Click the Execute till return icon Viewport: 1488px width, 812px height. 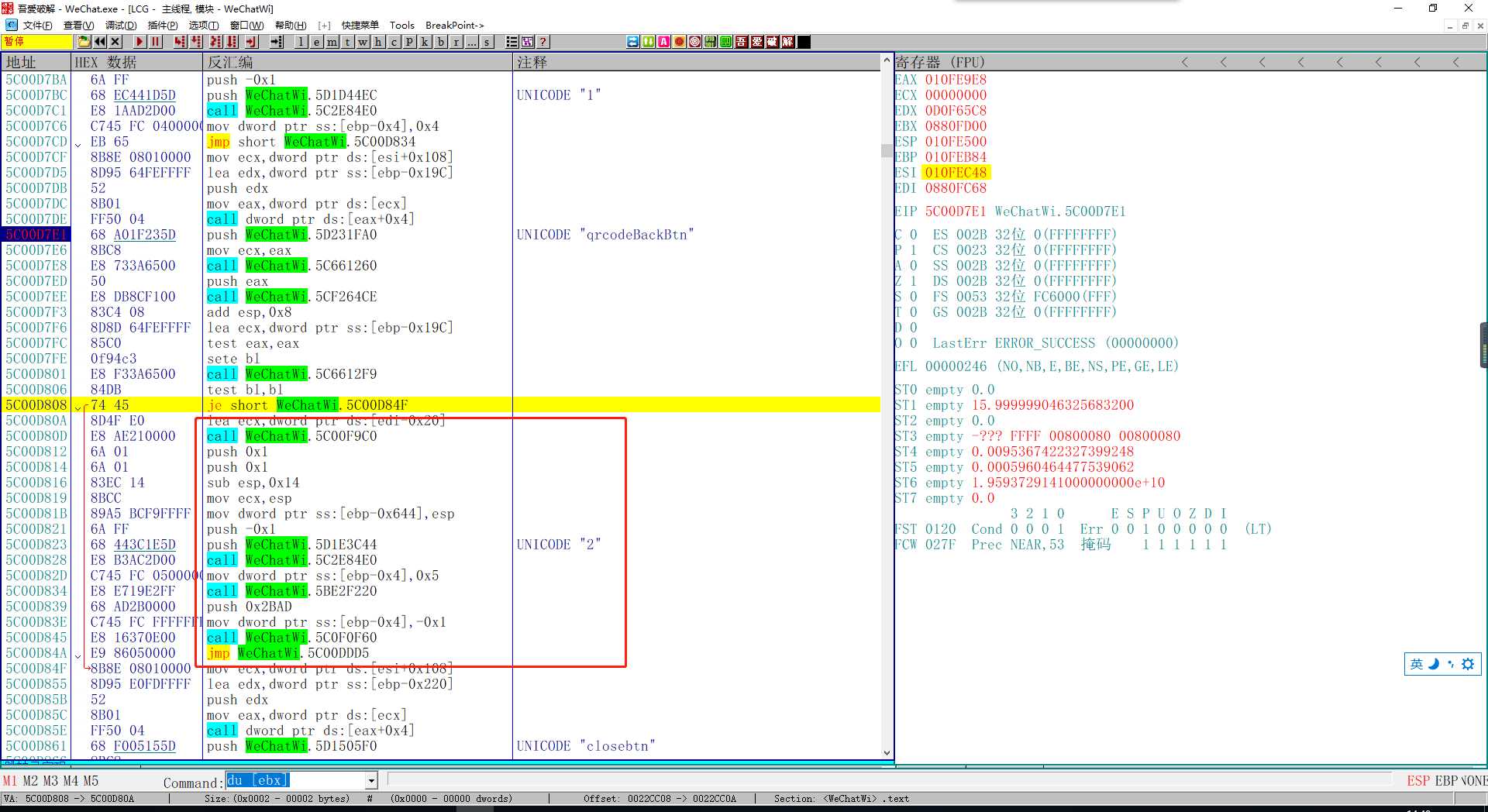pyautogui.click(x=251, y=42)
